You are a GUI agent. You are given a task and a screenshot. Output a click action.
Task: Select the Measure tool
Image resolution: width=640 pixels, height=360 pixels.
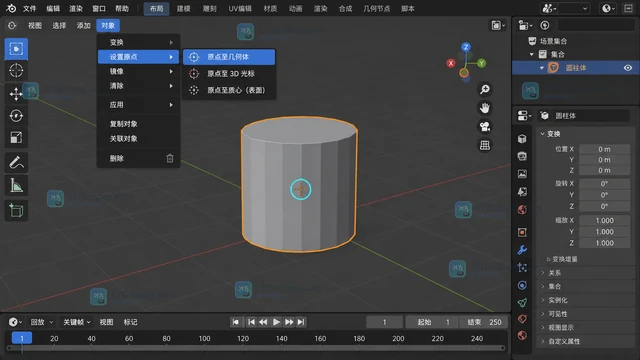point(16,185)
